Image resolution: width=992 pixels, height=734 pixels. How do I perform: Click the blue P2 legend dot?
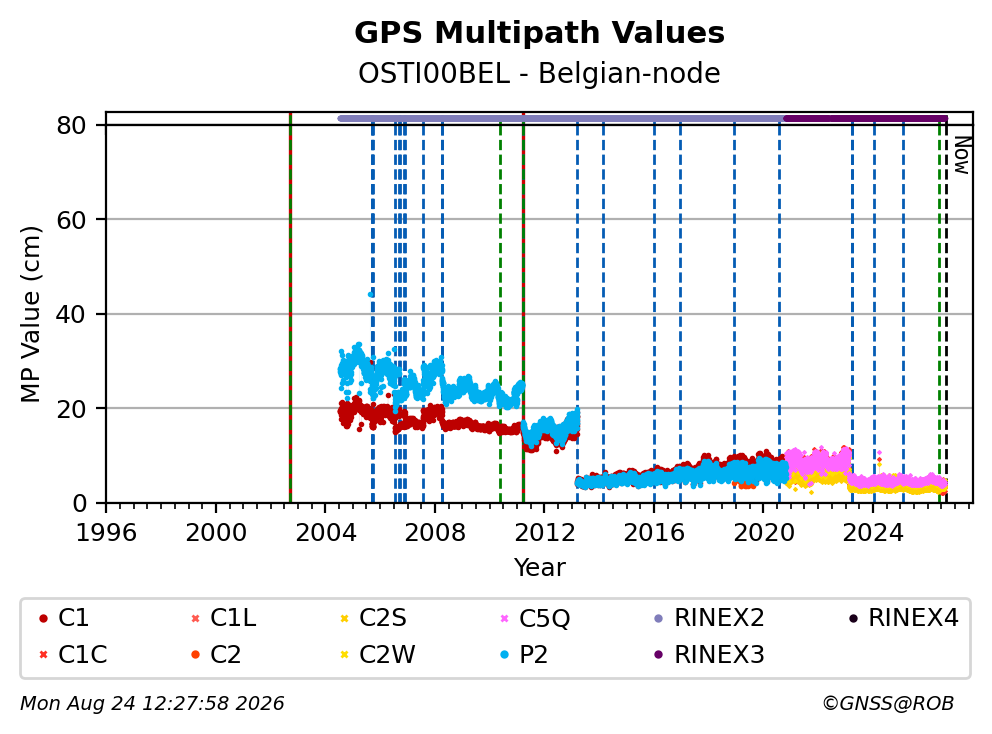[x=504, y=654]
